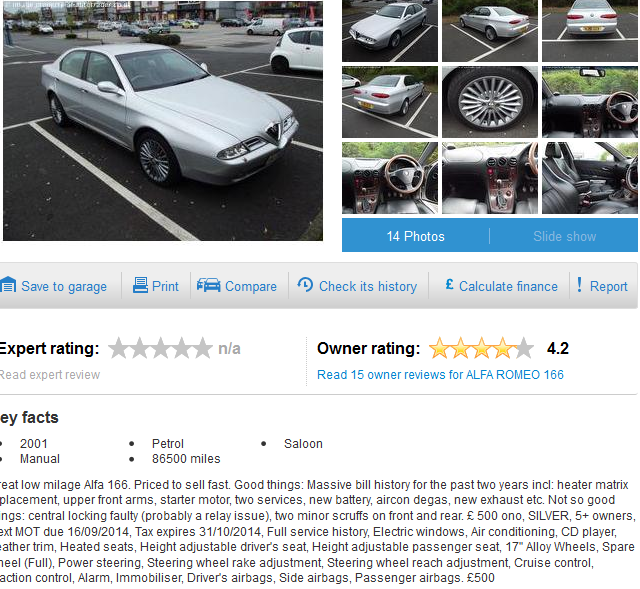Click the exclamation mark Report icon
640x589 pixels.
[x=579, y=284]
